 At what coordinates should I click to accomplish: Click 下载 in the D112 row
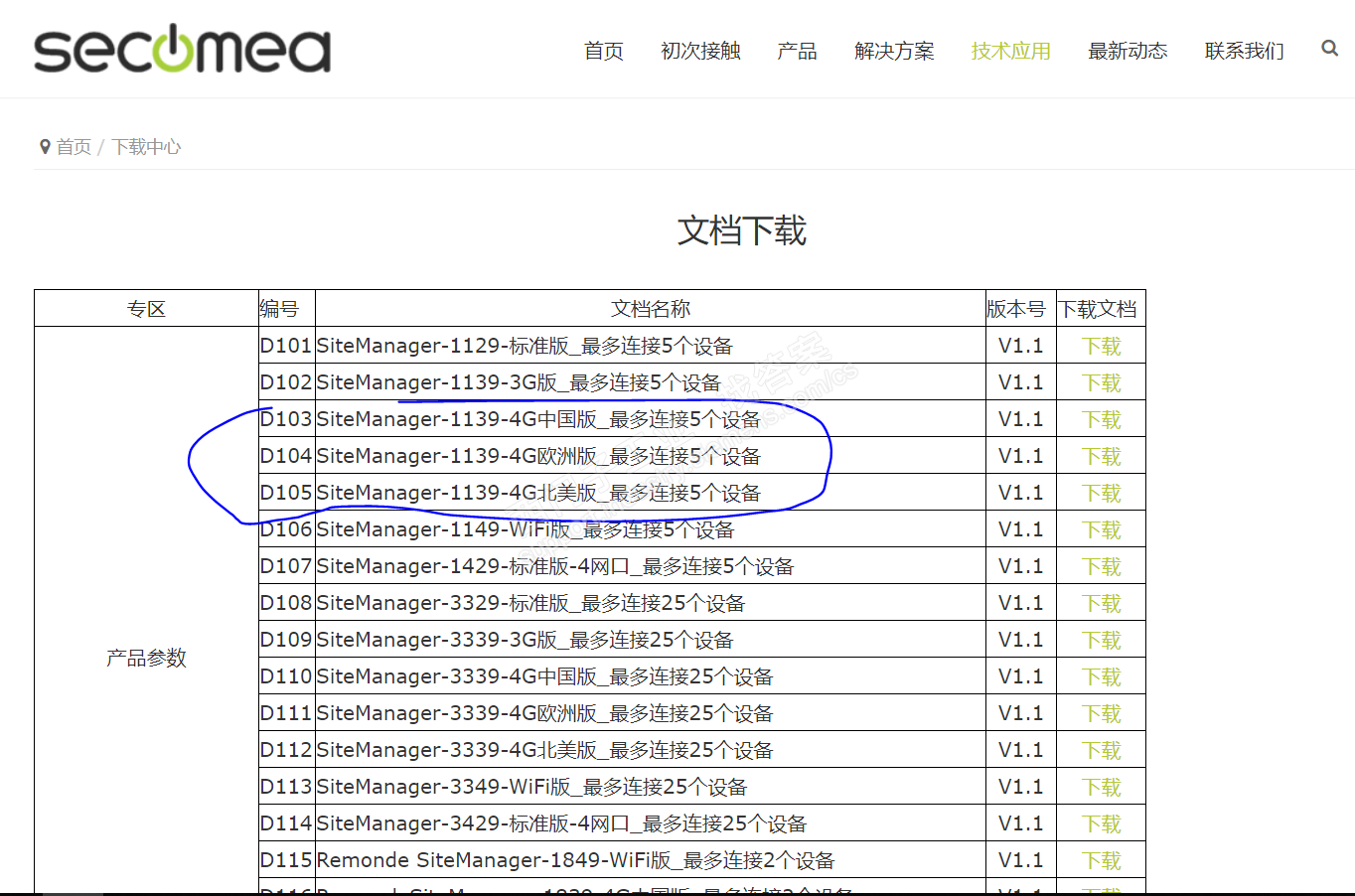1101,750
